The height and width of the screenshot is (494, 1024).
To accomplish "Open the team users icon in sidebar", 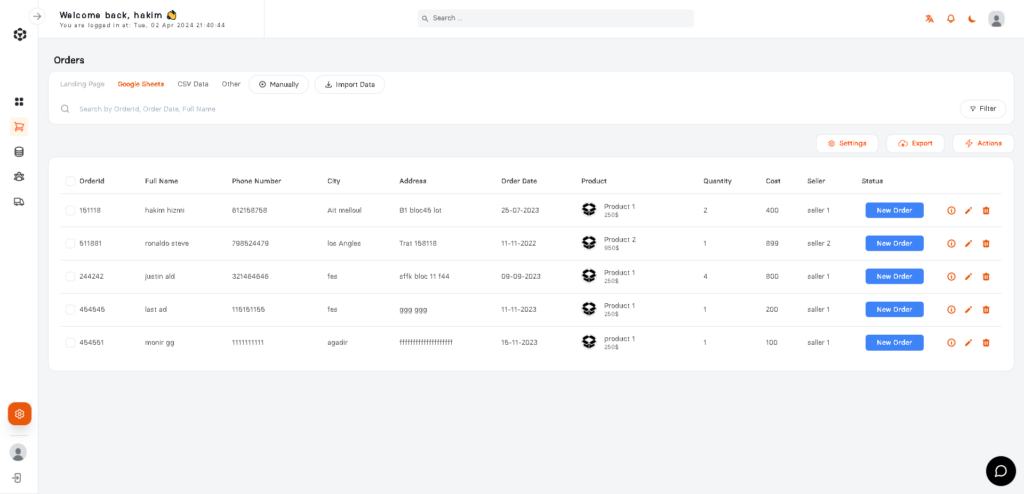I will [x=19, y=176].
